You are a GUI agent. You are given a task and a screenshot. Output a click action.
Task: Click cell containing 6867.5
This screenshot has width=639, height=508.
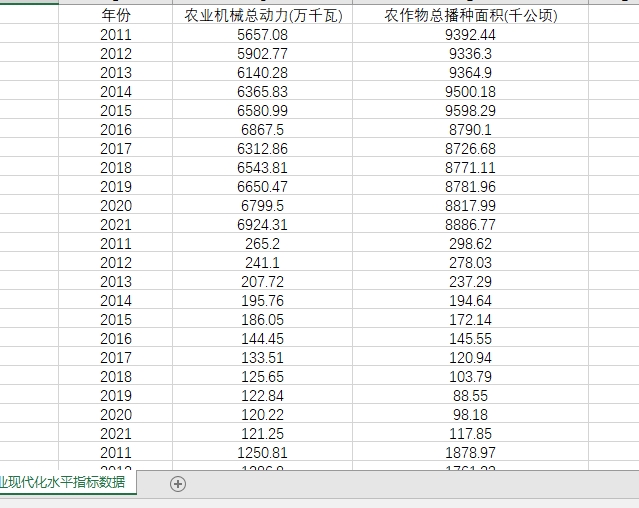pos(262,130)
